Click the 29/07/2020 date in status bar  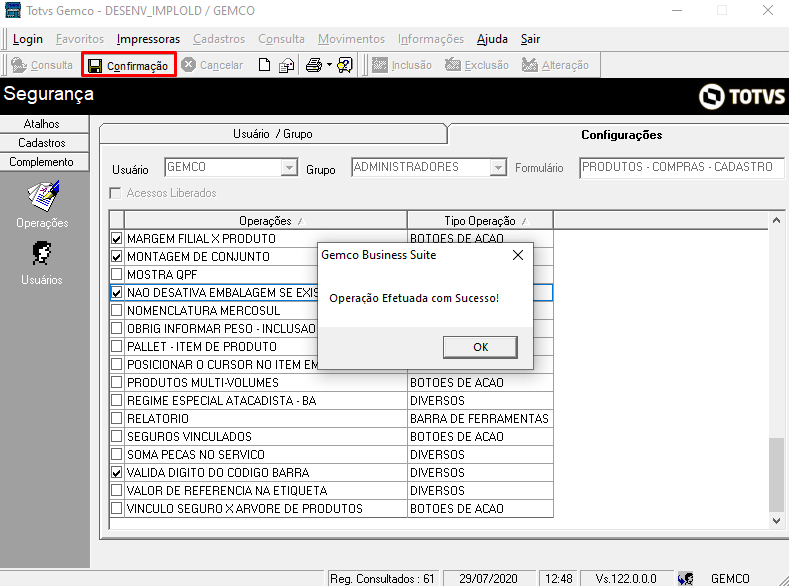[x=488, y=578]
